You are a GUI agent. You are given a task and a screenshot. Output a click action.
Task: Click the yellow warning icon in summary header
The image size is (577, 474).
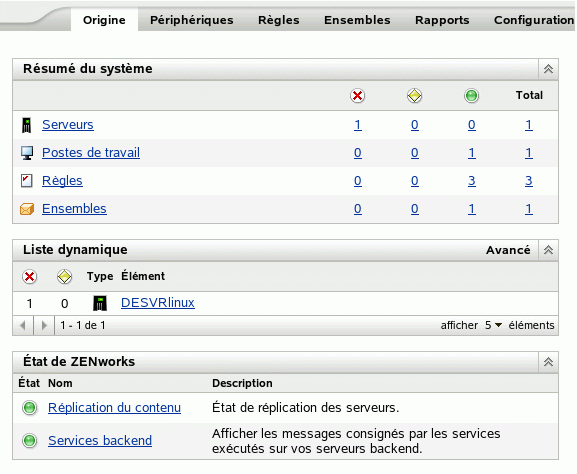click(414, 96)
